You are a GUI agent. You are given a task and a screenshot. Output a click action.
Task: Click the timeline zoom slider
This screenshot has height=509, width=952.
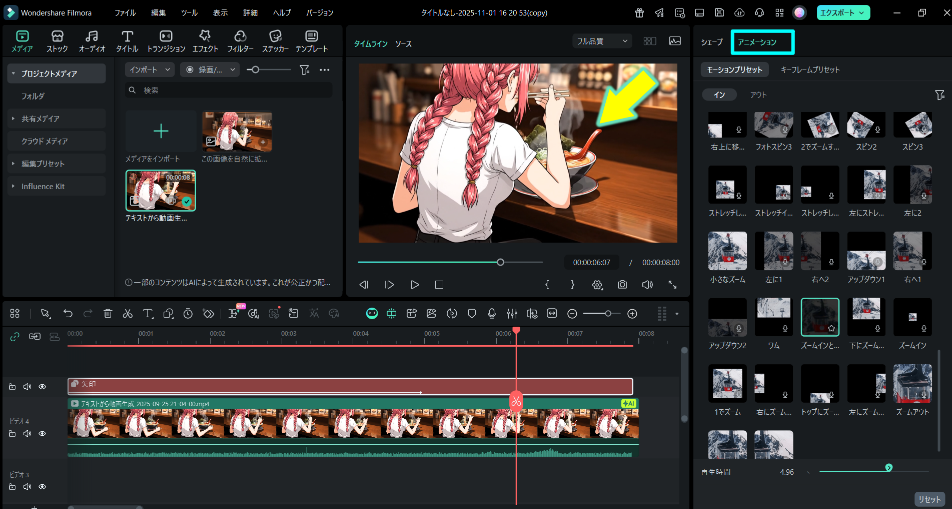point(602,313)
